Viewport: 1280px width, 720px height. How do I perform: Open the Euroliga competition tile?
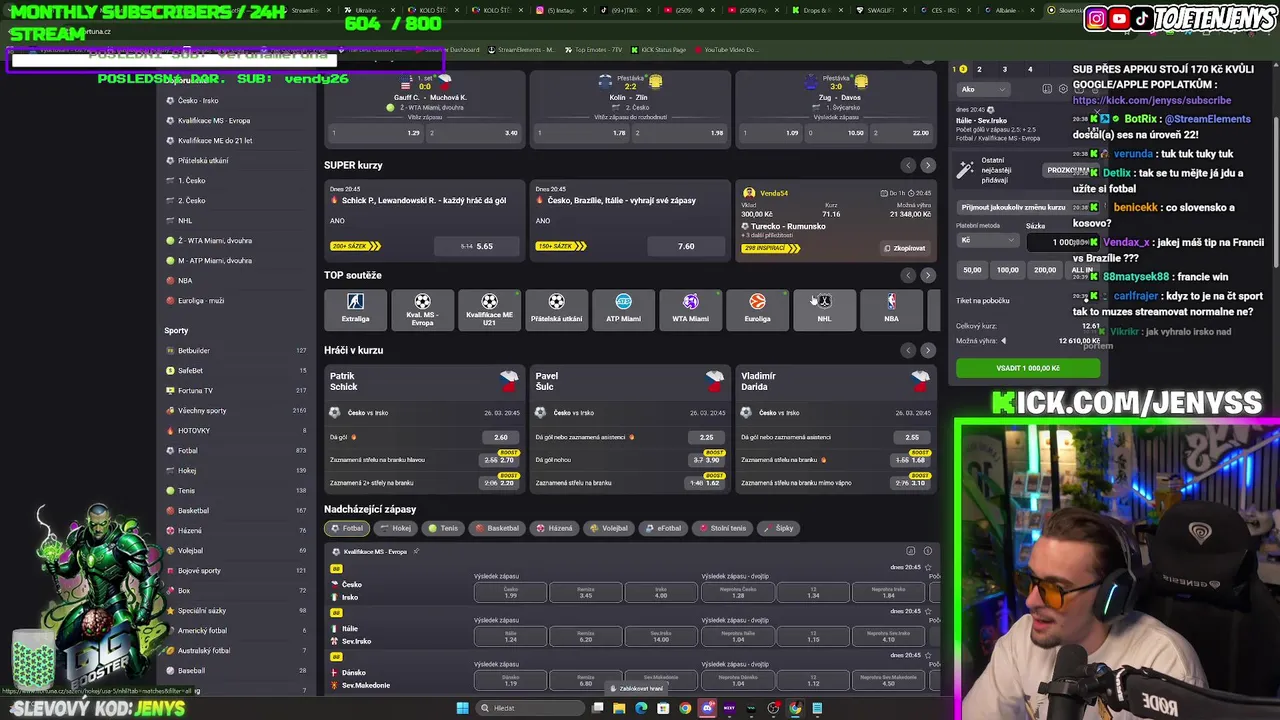coord(757,309)
